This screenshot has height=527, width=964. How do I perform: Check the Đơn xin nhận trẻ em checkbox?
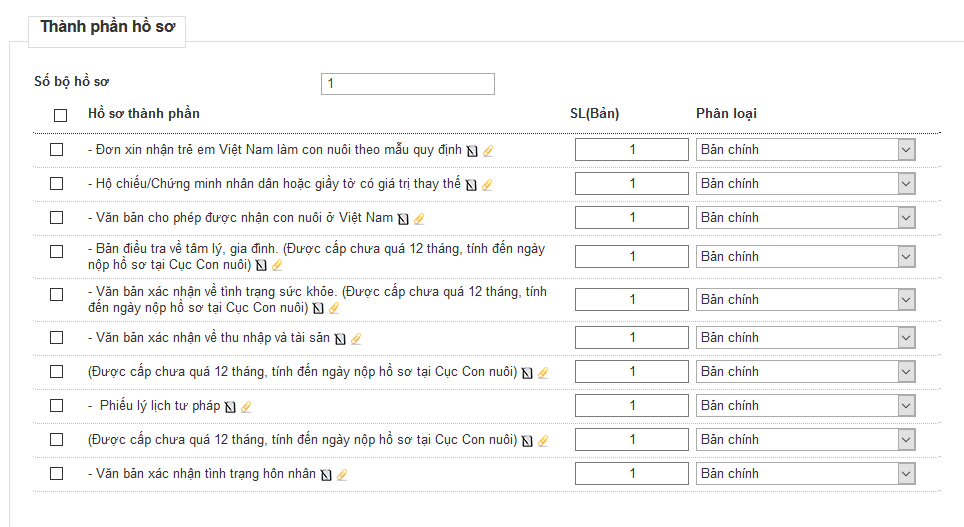(x=57, y=150)
